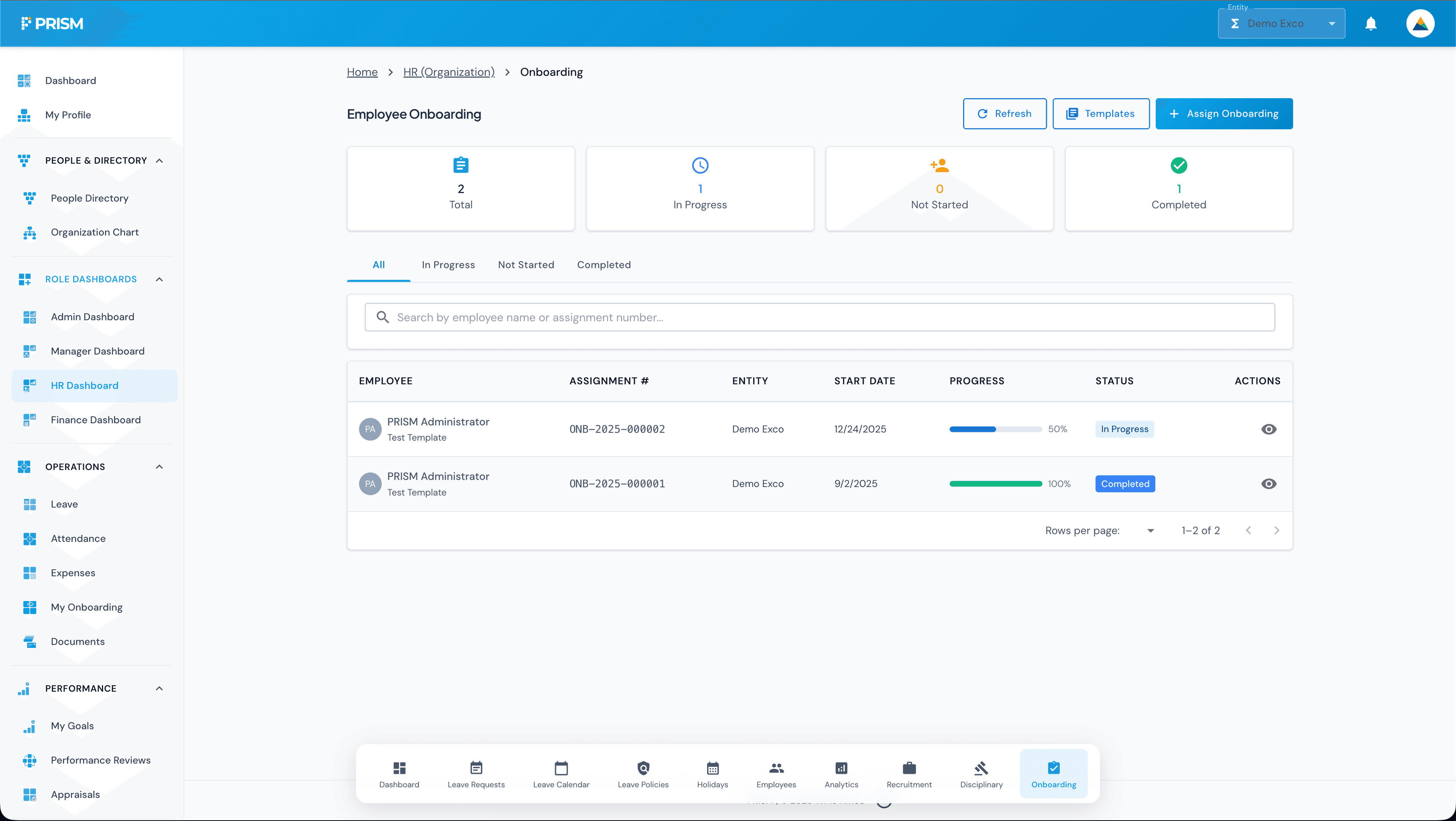This screenshot has width=1456, height=821.
Task: Open the notifications bell icon
Action: pos(1371,23)
